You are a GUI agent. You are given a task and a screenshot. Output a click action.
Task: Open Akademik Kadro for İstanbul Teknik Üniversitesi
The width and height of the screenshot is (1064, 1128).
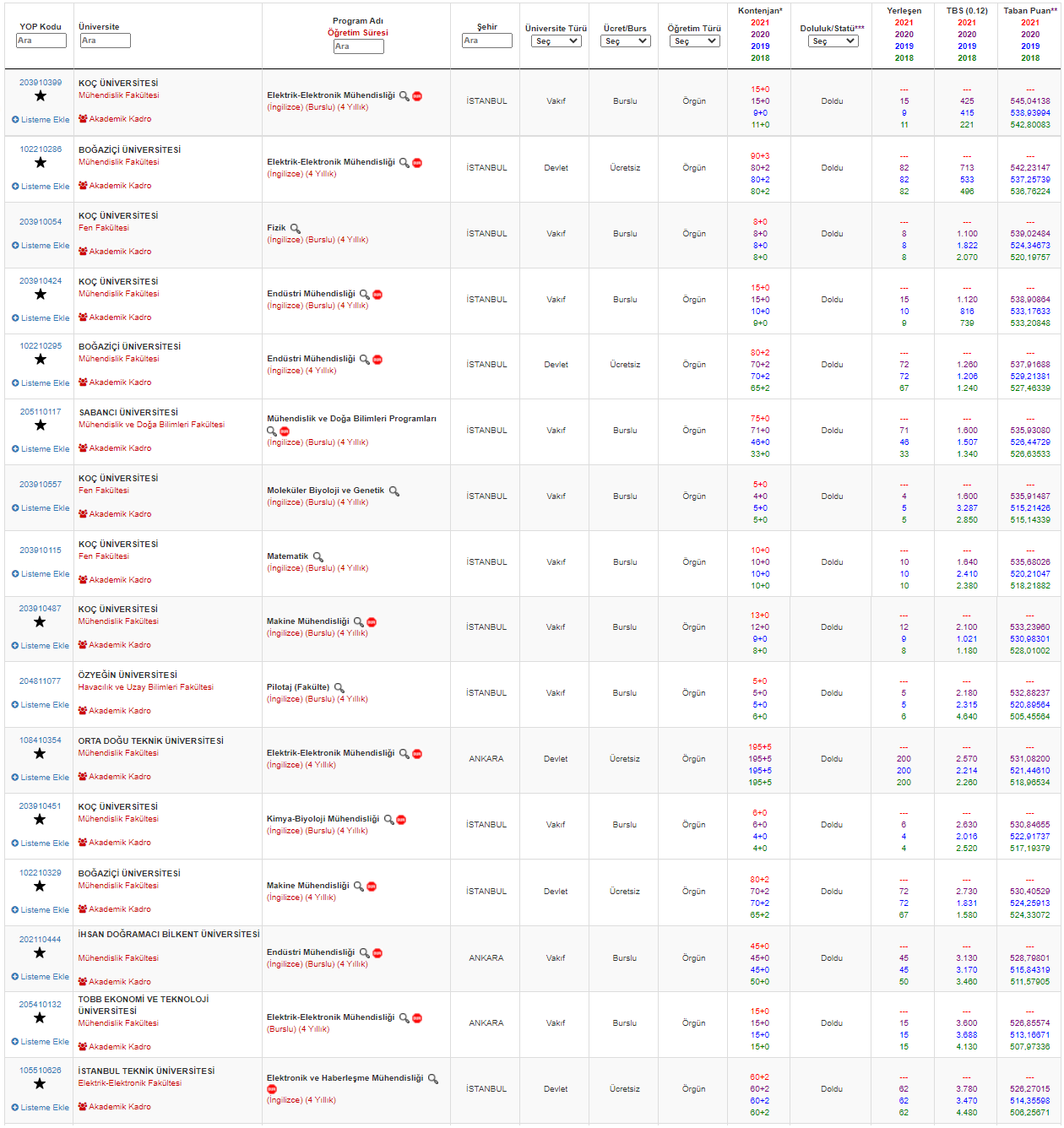pos(115,1107)
